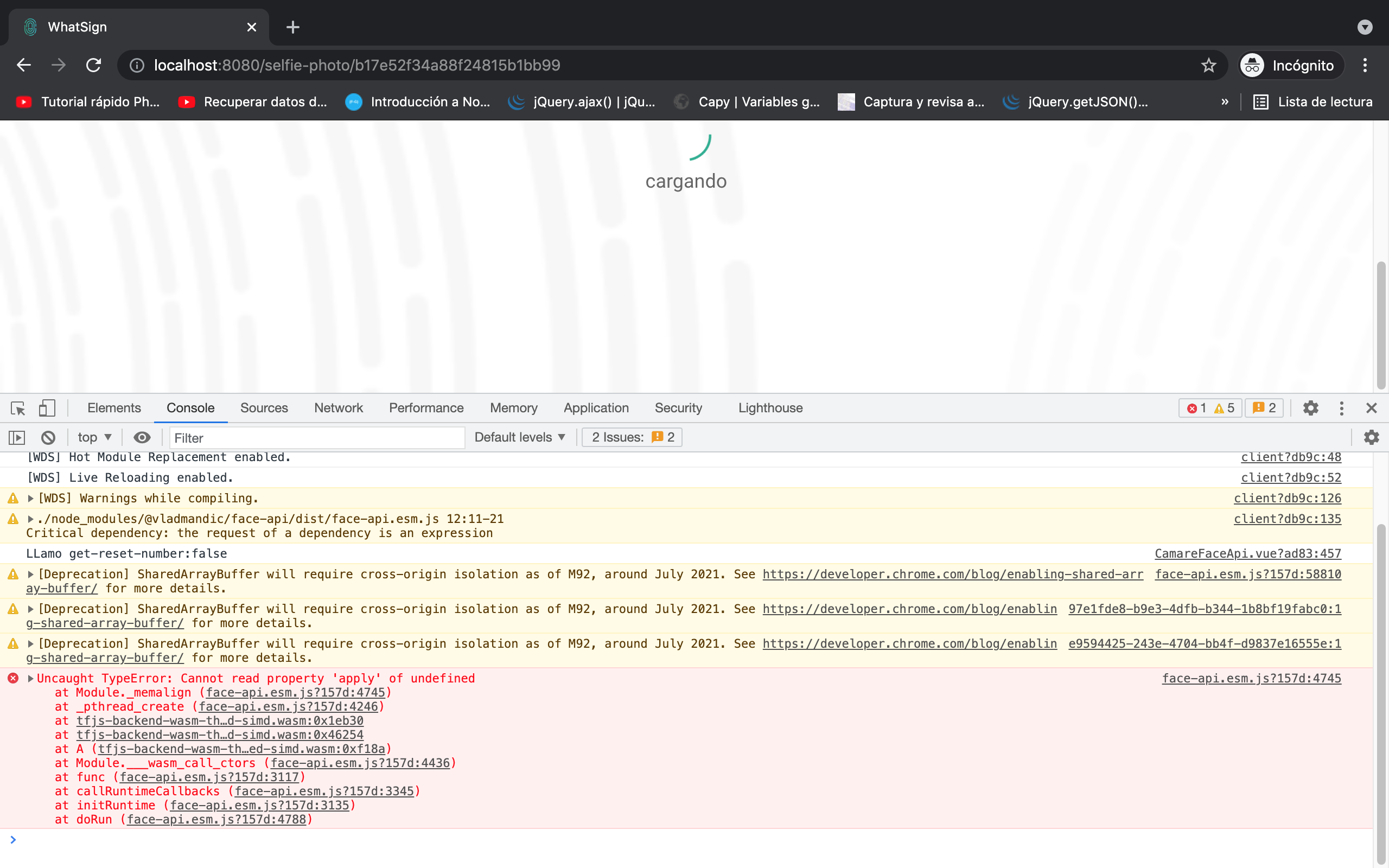Show the console sidebar

17,437
